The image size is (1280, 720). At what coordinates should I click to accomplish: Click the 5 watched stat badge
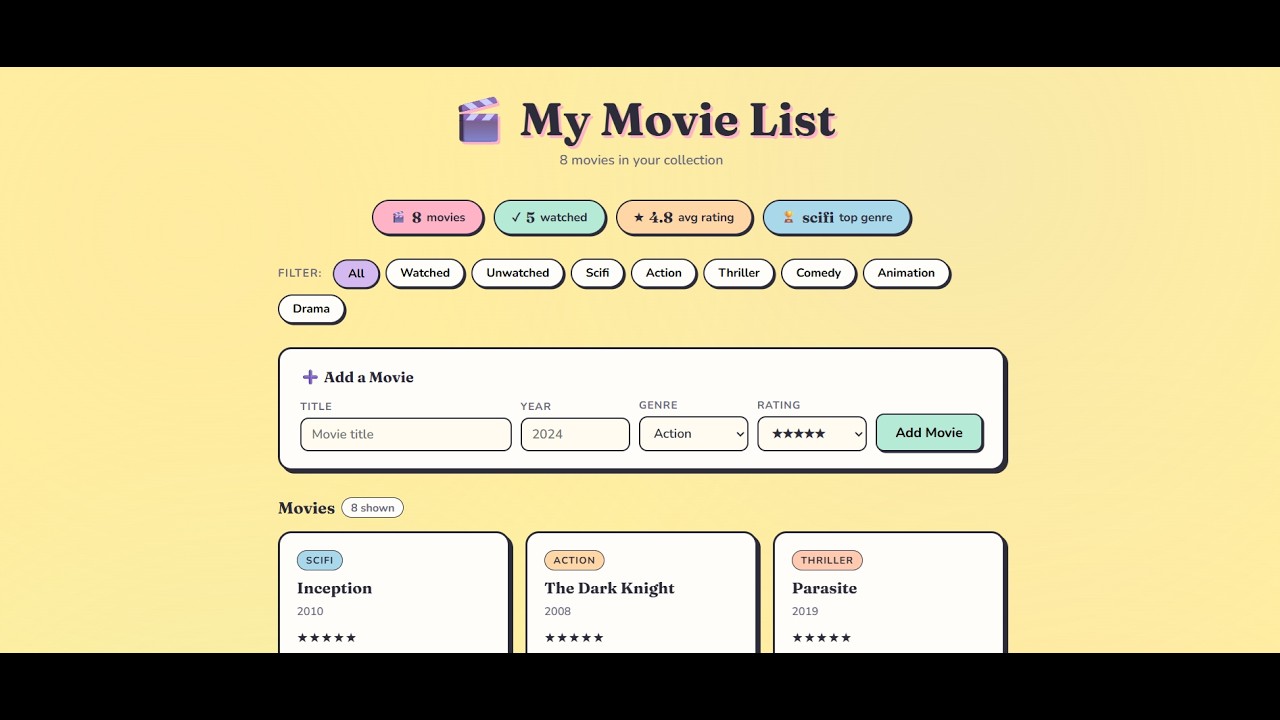click(549, 217)
